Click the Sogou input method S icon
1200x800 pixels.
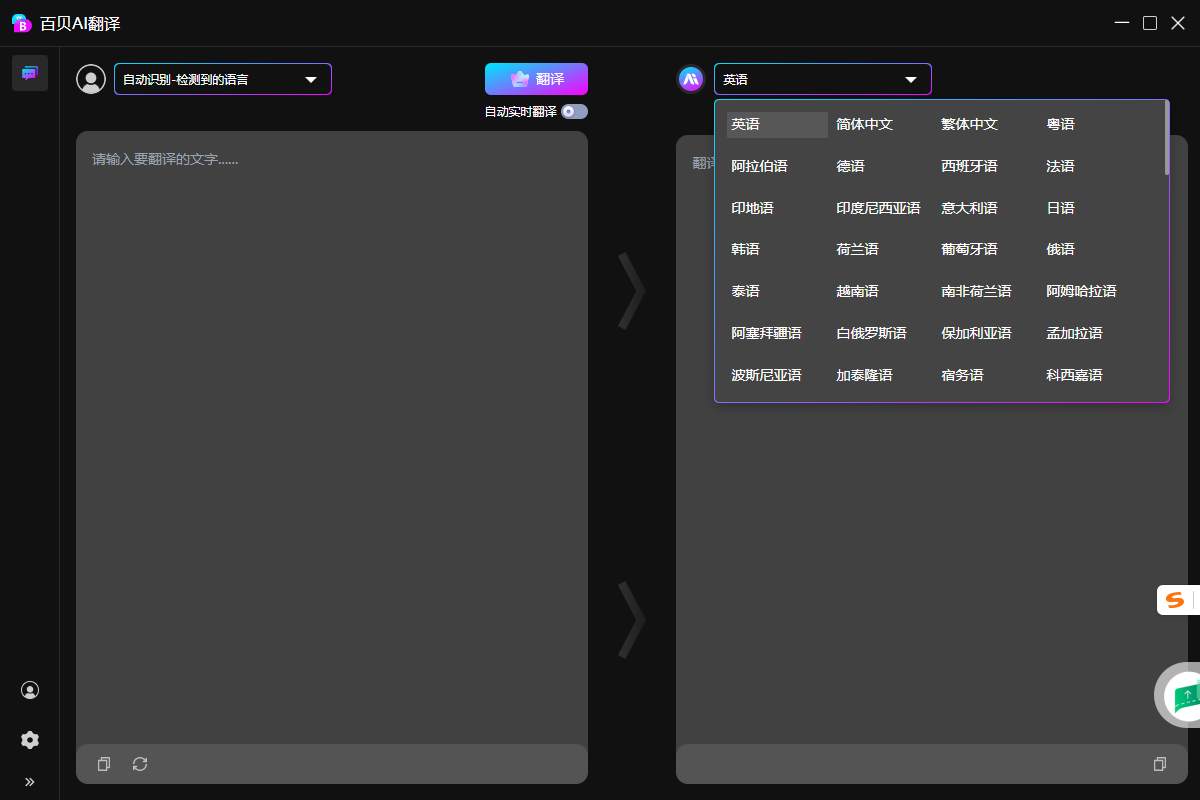point(1175,600)
